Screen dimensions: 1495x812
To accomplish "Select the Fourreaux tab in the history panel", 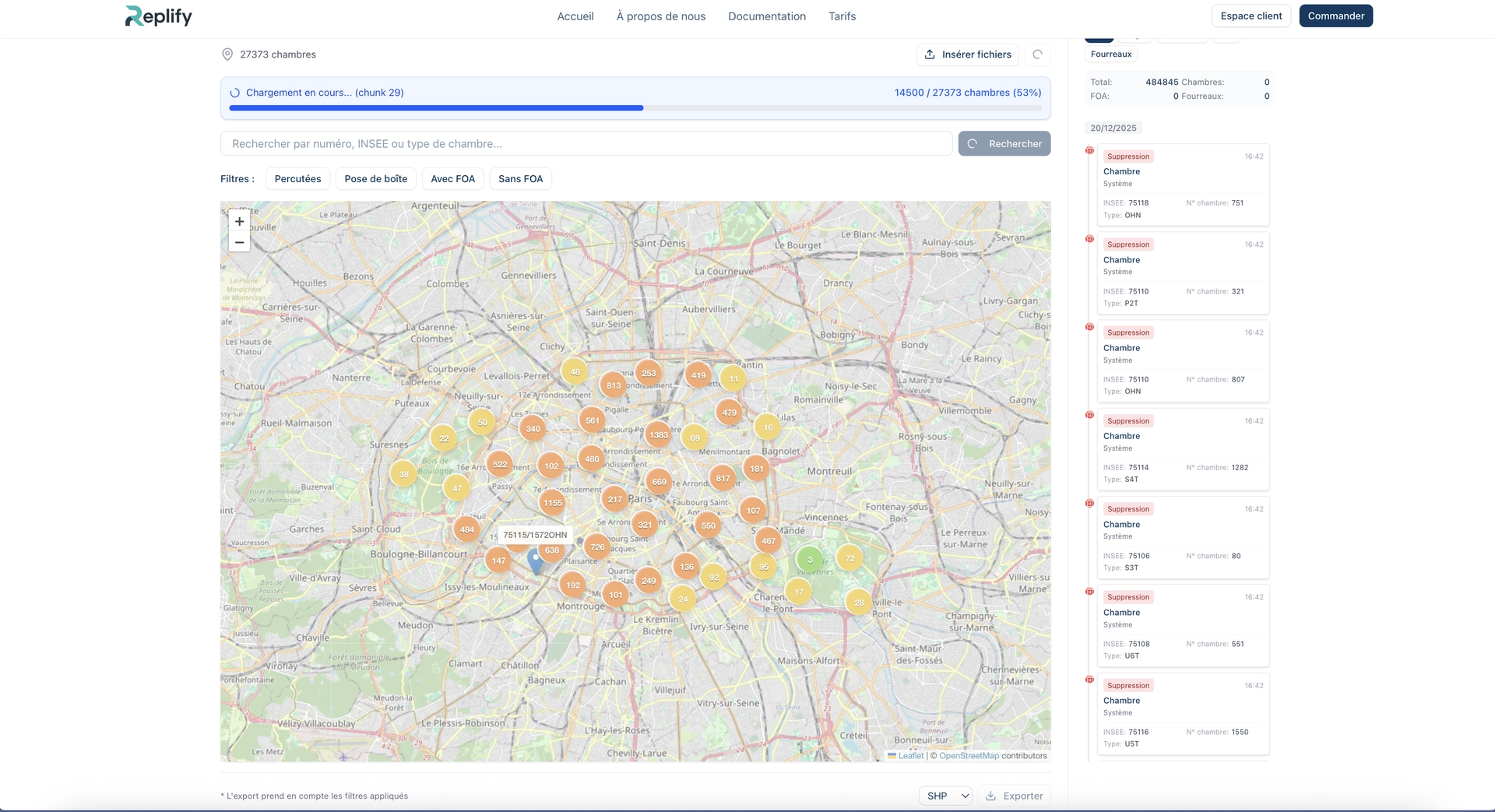I will pyautogui.click(x=1110, y=54).
